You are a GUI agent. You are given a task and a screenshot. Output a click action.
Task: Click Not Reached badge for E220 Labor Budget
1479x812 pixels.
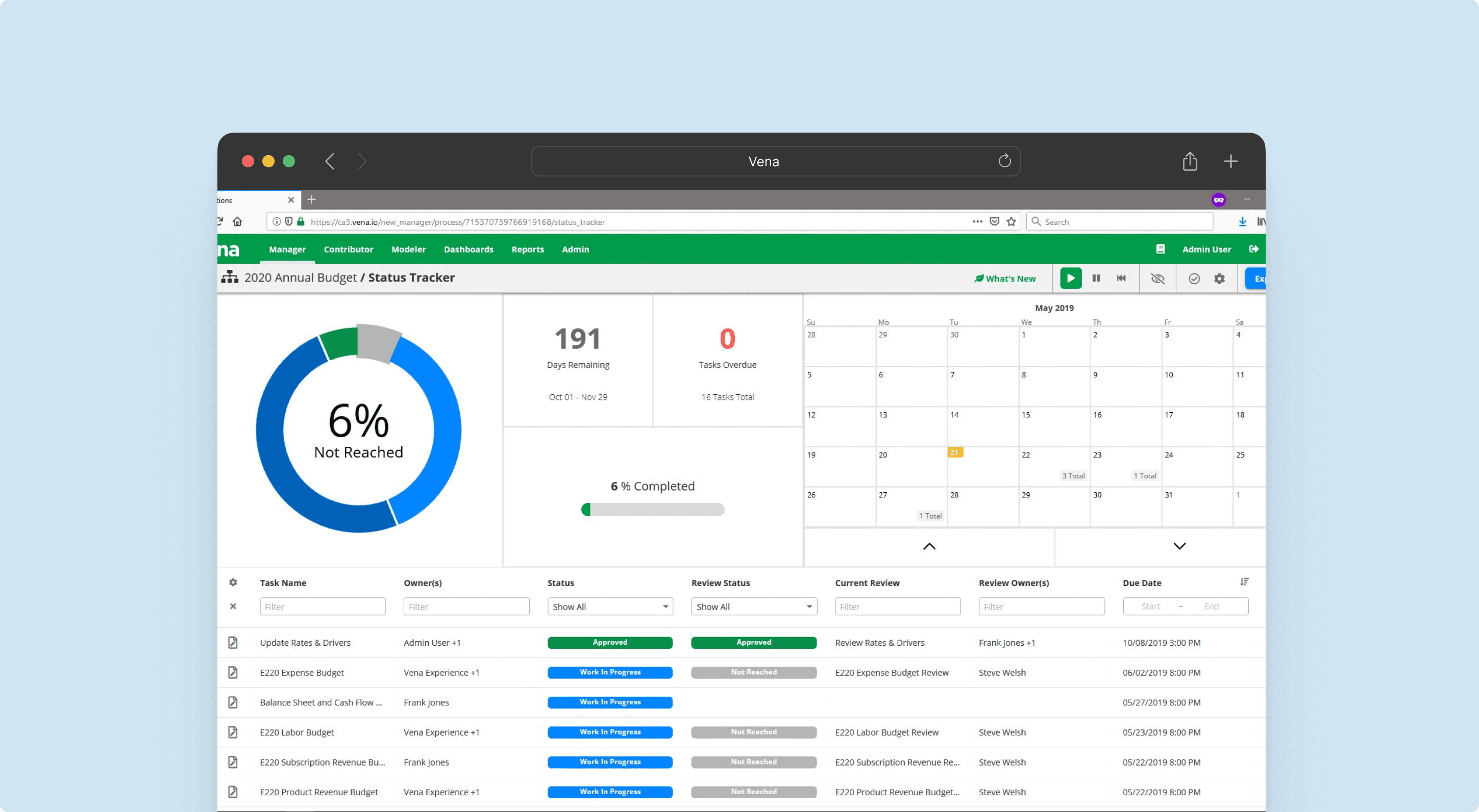click(754, 732)
